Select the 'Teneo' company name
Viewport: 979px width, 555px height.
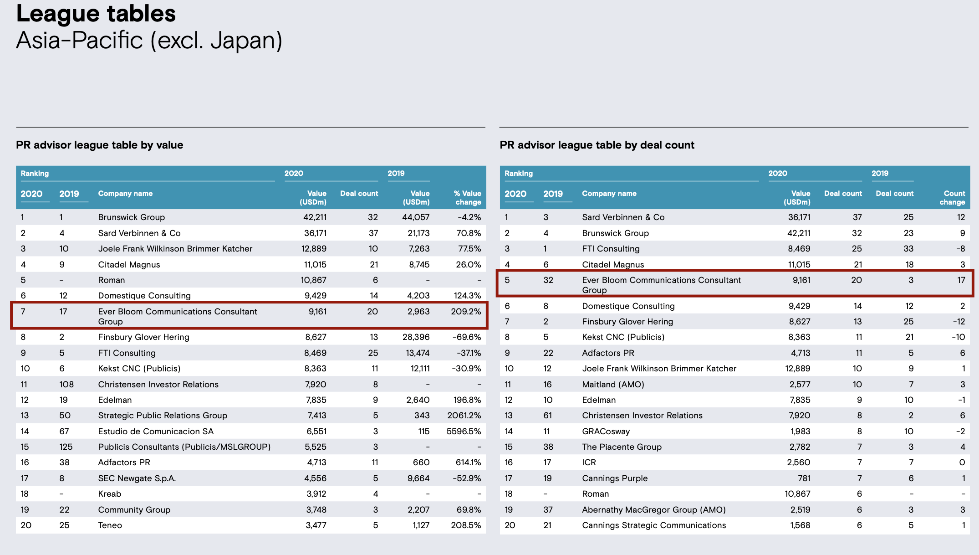(110, 526)
